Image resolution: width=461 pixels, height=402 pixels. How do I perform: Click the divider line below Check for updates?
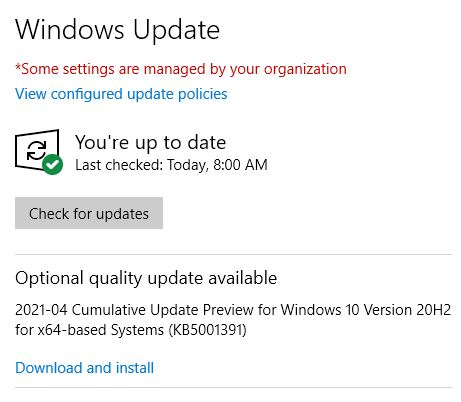click(233, 254)
